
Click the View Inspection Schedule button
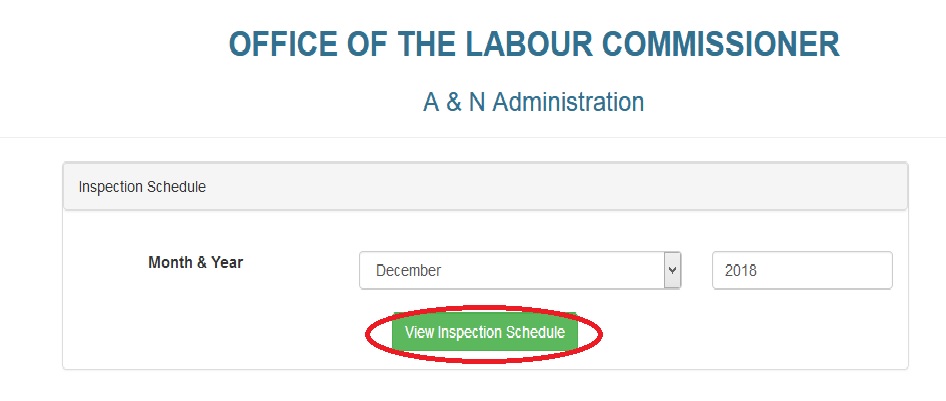pyautogui.click(x=485, y=333)
